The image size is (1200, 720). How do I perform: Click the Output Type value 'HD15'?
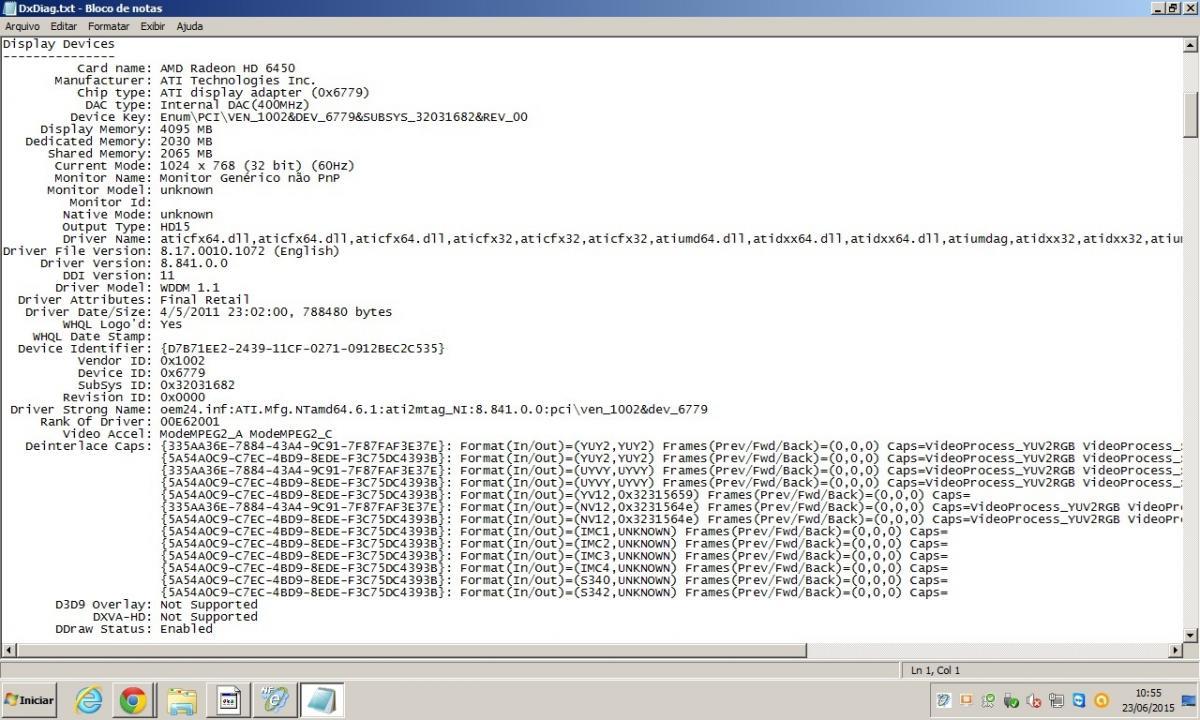(x=175, y=226)
